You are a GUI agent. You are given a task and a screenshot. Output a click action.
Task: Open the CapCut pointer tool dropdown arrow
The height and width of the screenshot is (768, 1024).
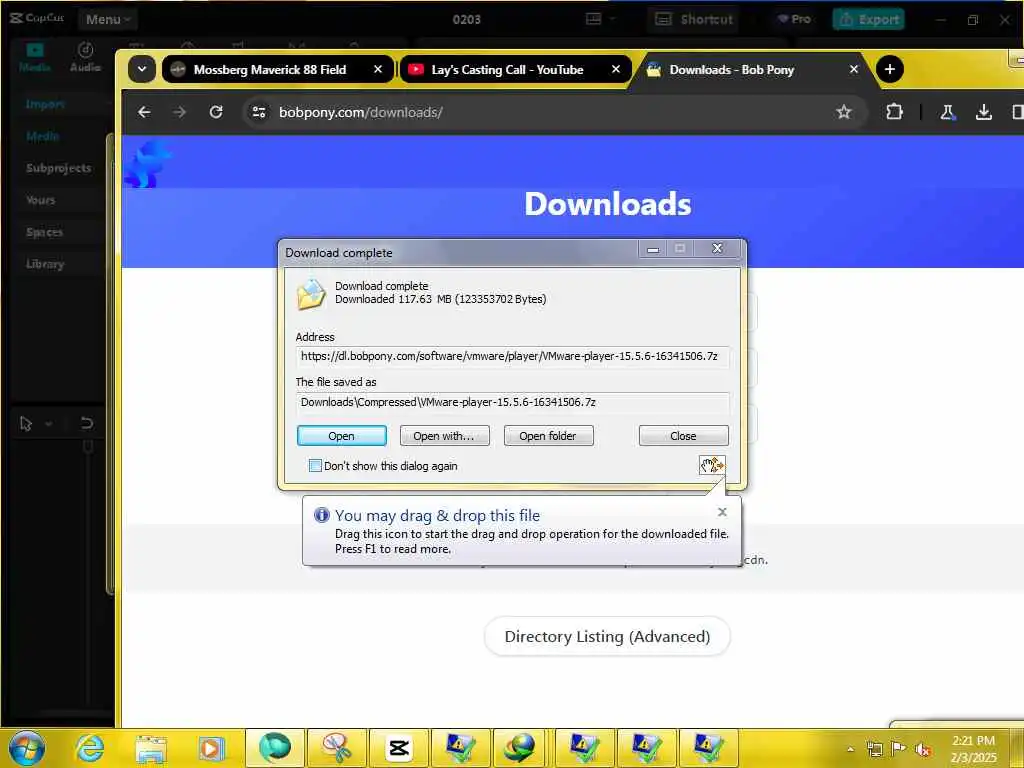(48, 424)
